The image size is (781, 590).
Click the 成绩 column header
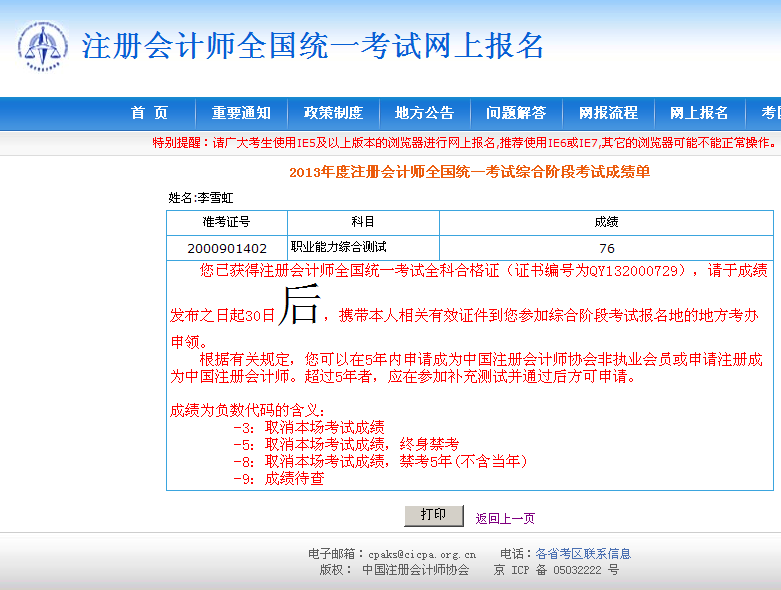(606, 222)
